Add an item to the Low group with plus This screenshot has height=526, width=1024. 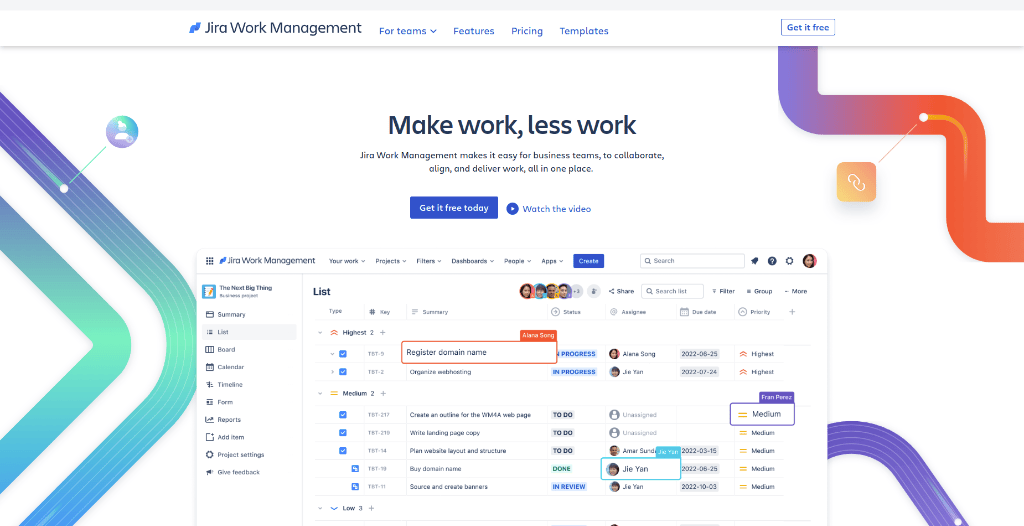[x=372, y=508]
